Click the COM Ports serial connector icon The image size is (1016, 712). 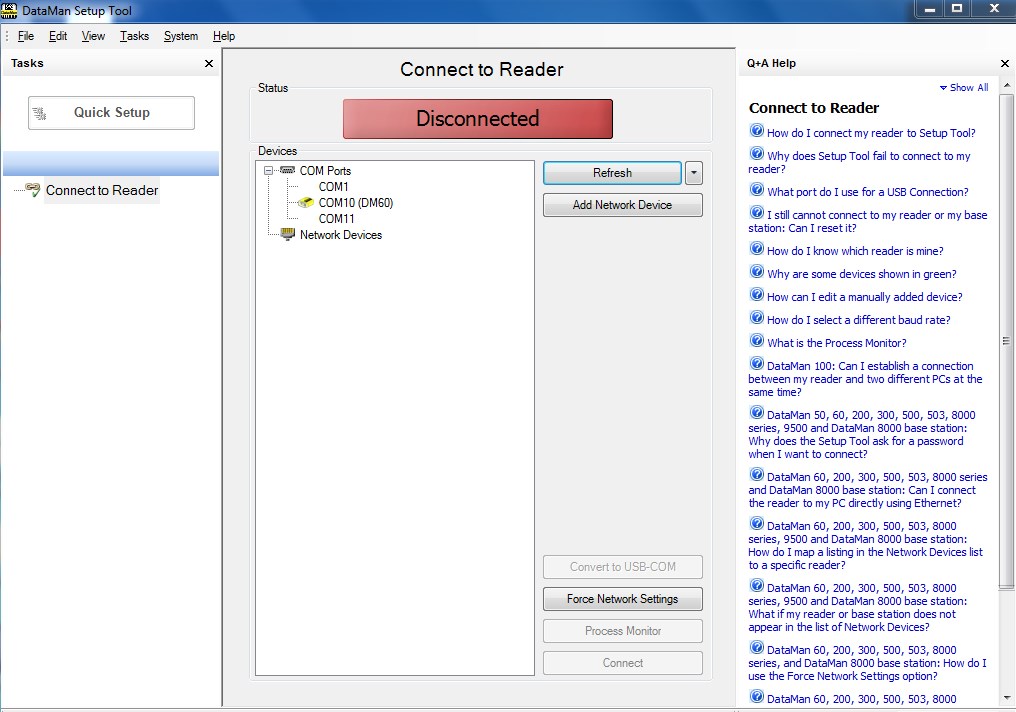pyautogui.click(x=288, y=170)
